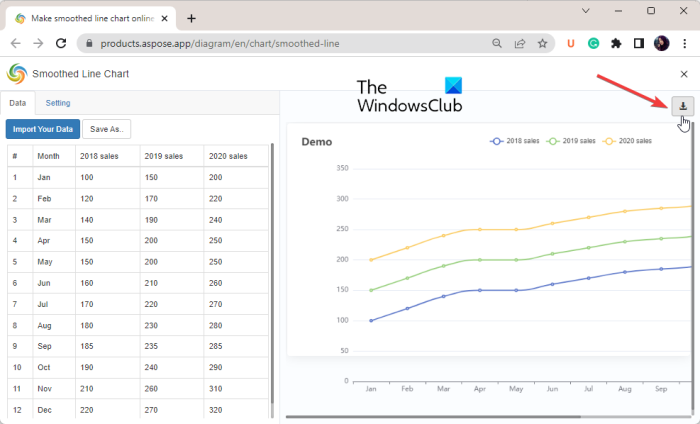Click the 2018 sales value 185
Image resolution: width=700 pixels, height=424 pixels.
click(108, 346)
